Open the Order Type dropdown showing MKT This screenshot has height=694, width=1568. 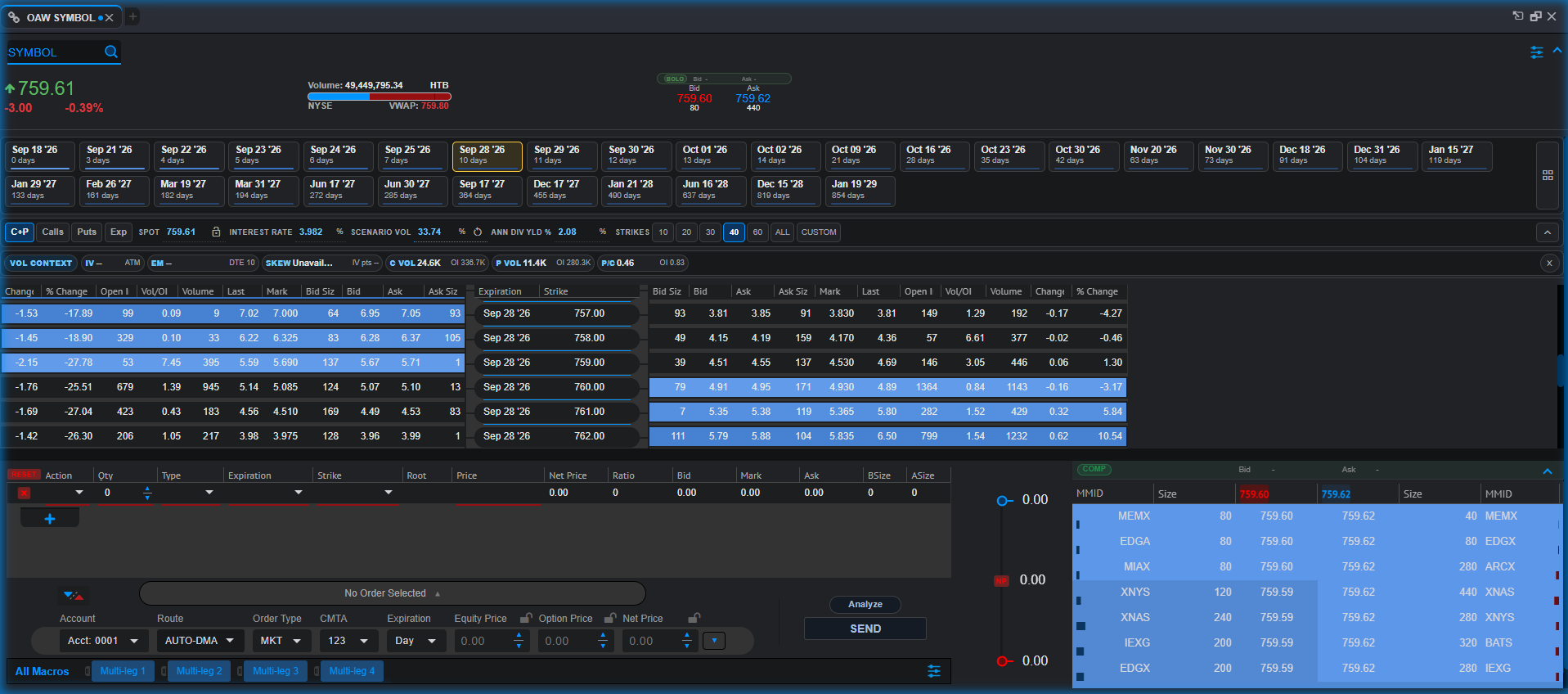coord(281,641)
